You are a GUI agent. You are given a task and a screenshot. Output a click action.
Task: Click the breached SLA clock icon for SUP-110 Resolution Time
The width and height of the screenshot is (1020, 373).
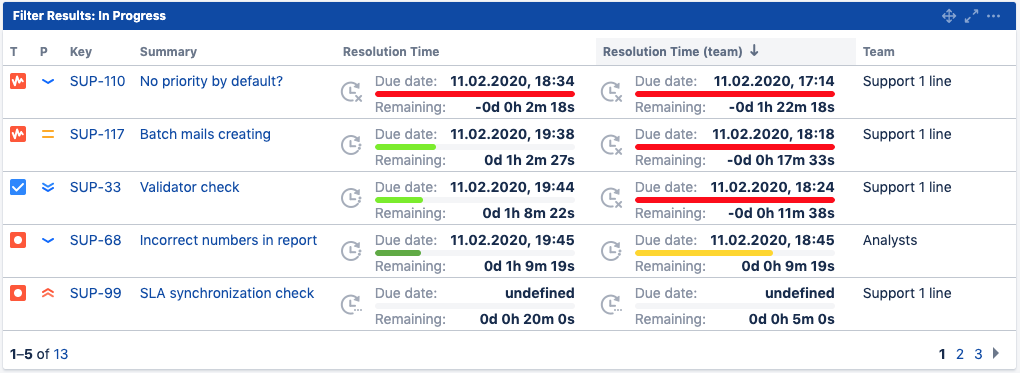351,92
